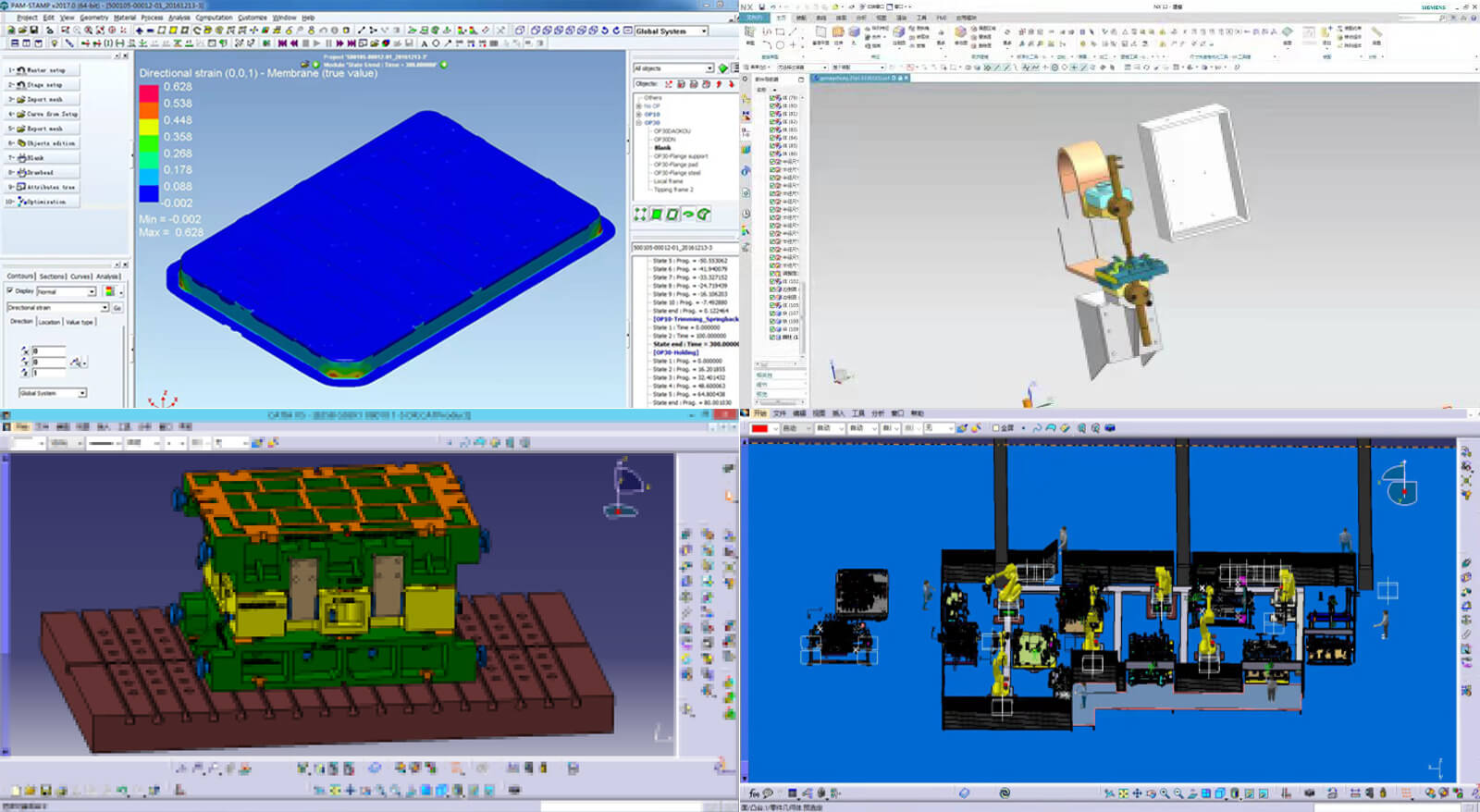The image size is (1480, 812).
Task: Click the Fit All In icon in CATIA
Action: pyautogui.click(x=1123, y=794)
